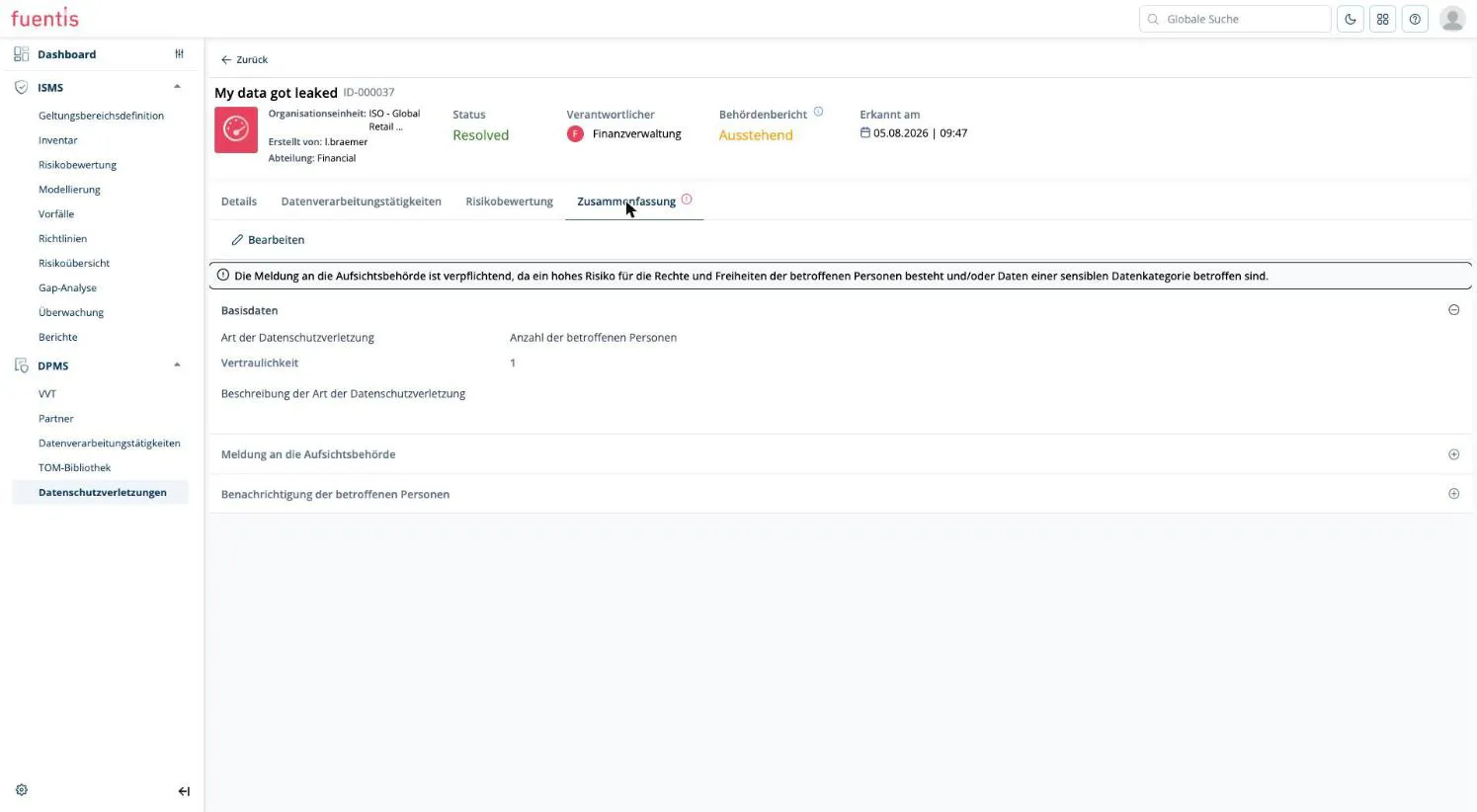This screenshot has height=812, width=1477.
Task: Click the Dashboard settings sliders icon
Action: 179,54
